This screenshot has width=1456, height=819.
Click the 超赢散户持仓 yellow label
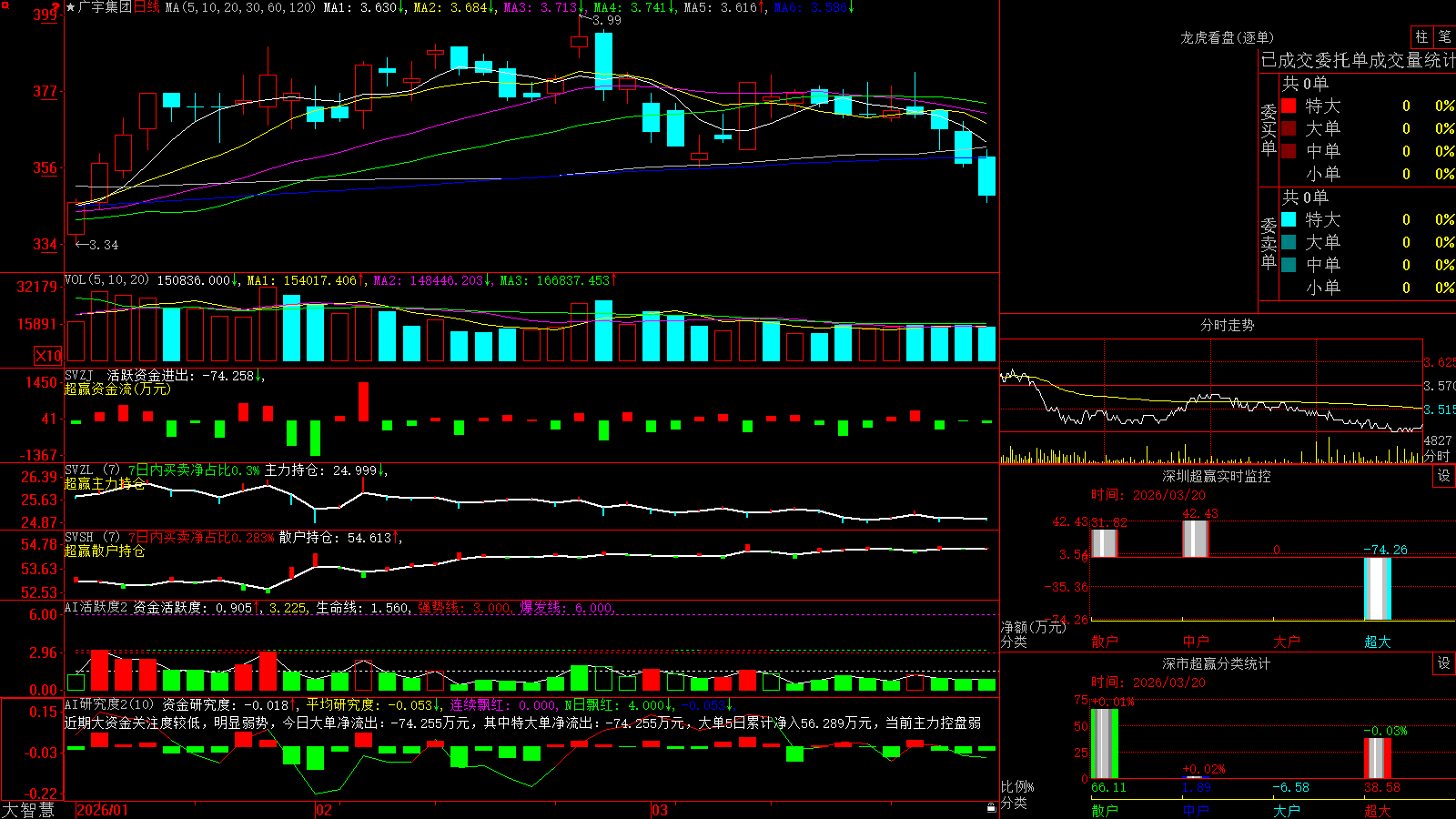click(x=105, y=551)
